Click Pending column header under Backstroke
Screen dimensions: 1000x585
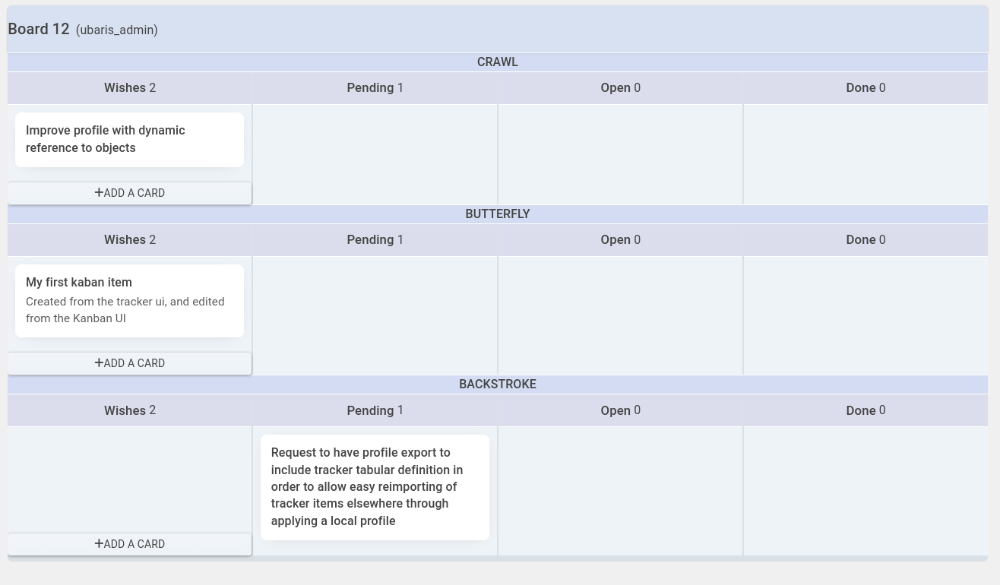(375, 410)
